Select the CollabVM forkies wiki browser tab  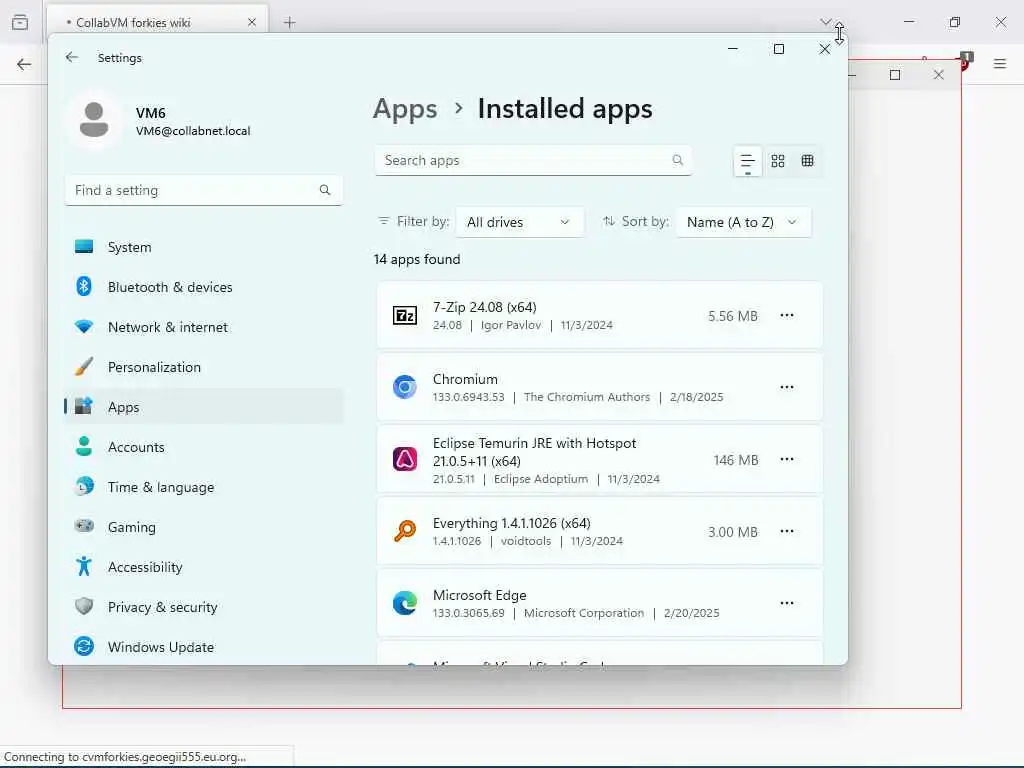[x=157, y=22]
